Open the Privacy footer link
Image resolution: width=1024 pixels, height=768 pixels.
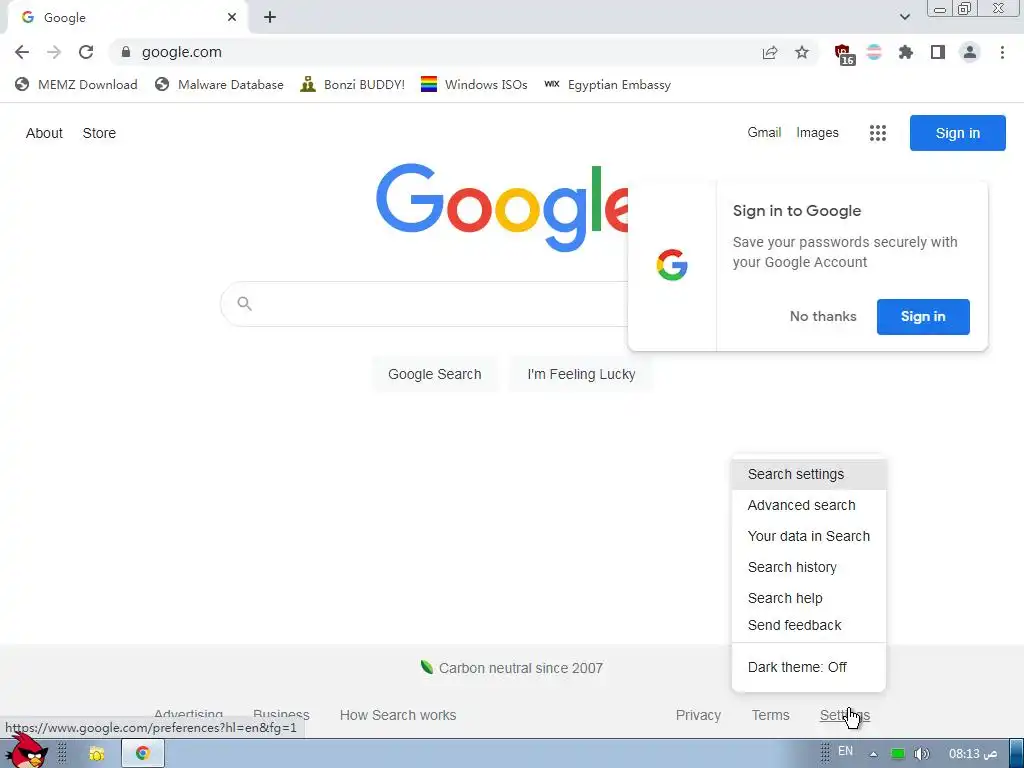[x=698, y=715]
